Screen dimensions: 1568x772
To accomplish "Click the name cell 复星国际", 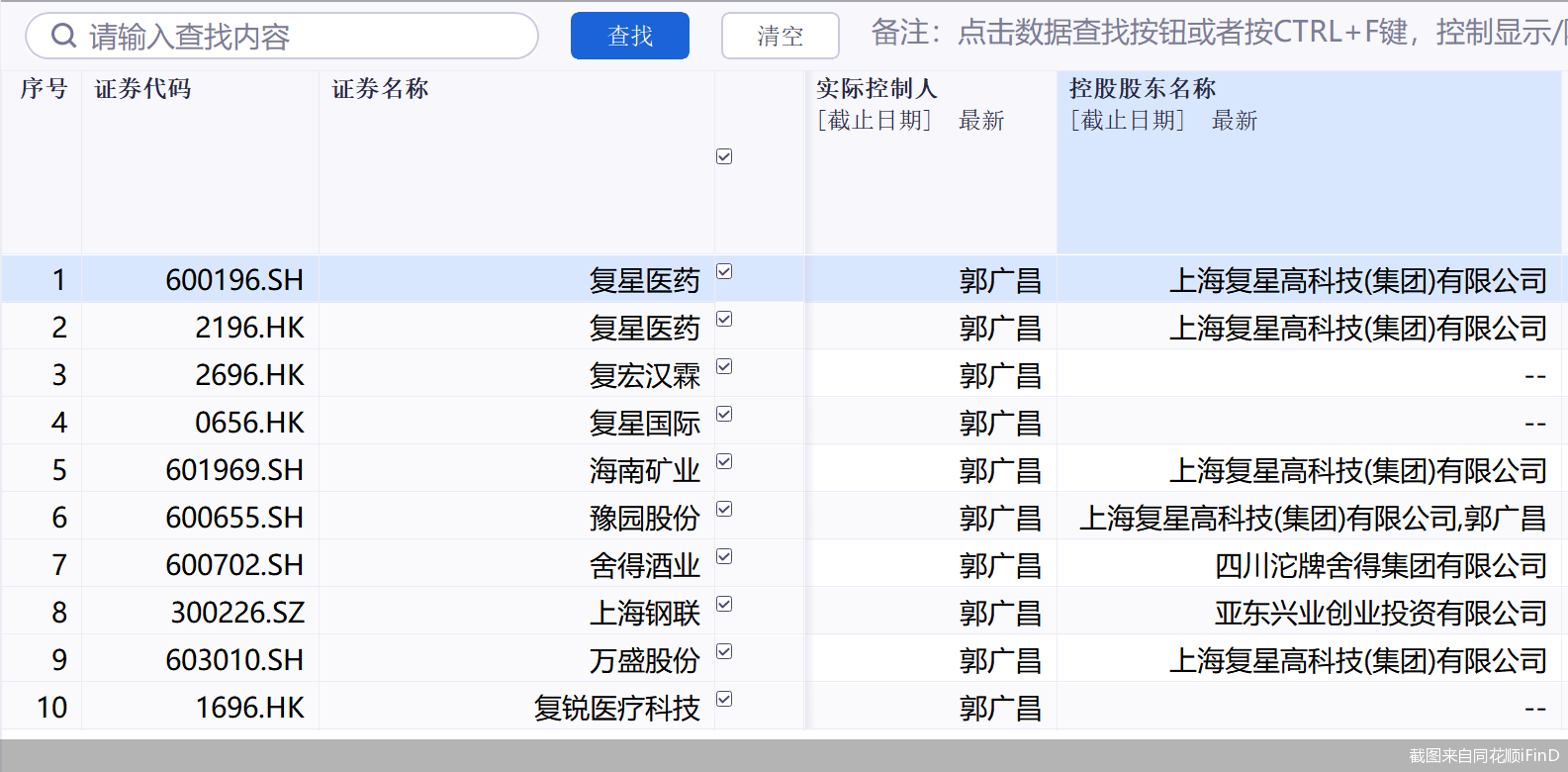I will tap(516, 423).
